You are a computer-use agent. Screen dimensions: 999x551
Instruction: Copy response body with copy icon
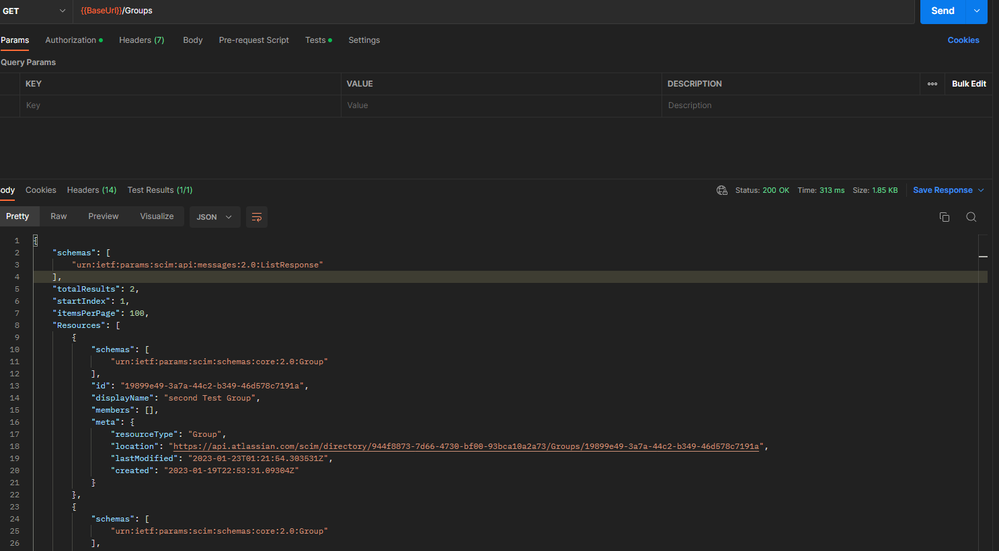944,217
